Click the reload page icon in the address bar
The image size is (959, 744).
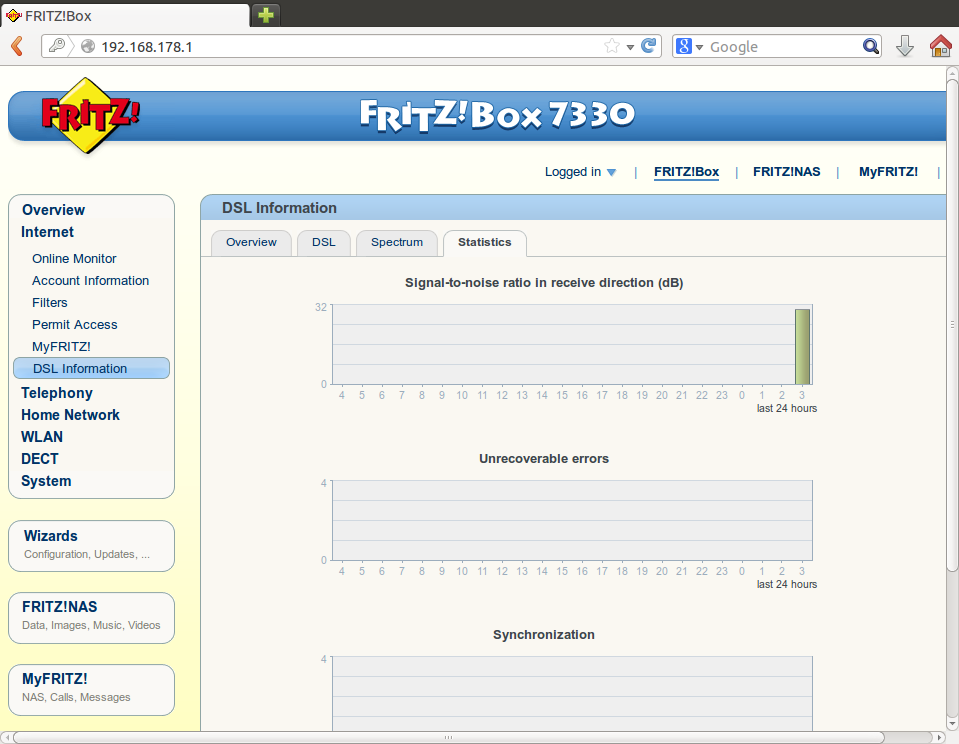click(x=649, y=46)
